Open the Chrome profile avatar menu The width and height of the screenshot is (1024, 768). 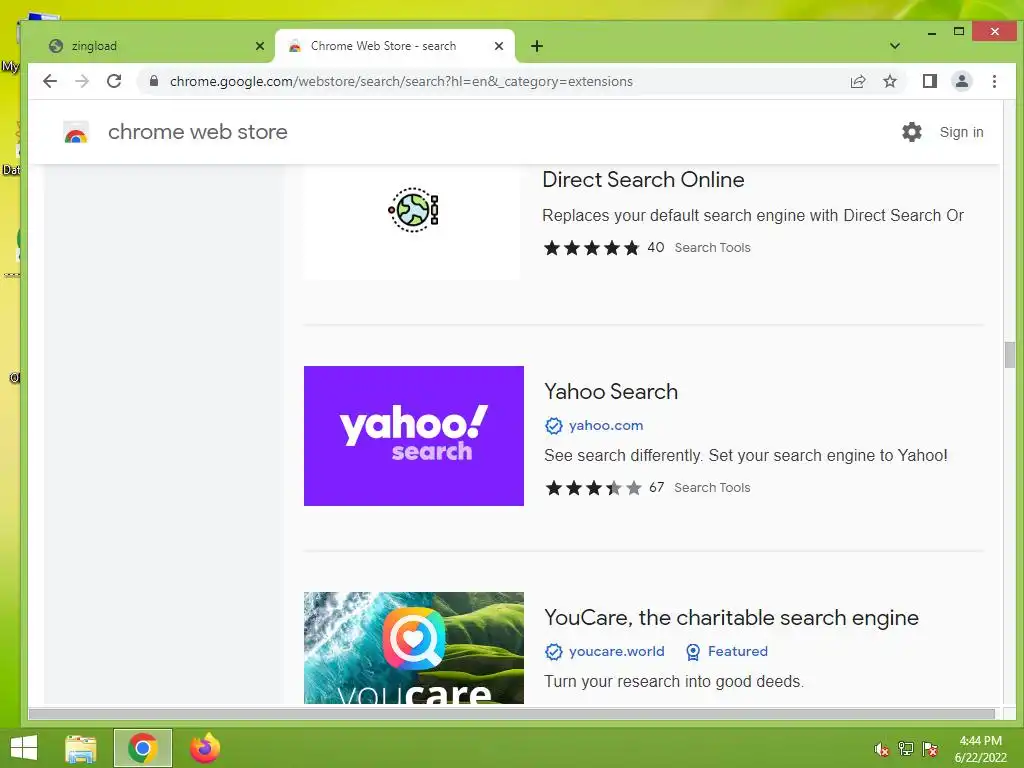(x=961, y=81)
